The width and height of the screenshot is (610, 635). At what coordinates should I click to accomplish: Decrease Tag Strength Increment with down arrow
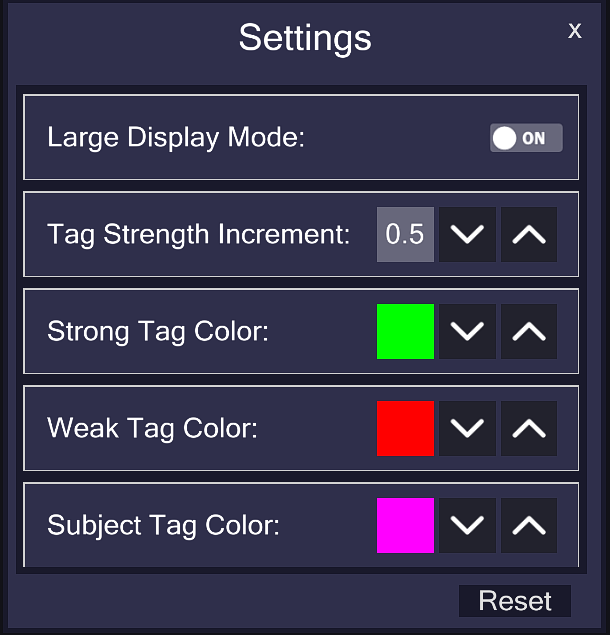pyautogui.click(x=468, y=235)
